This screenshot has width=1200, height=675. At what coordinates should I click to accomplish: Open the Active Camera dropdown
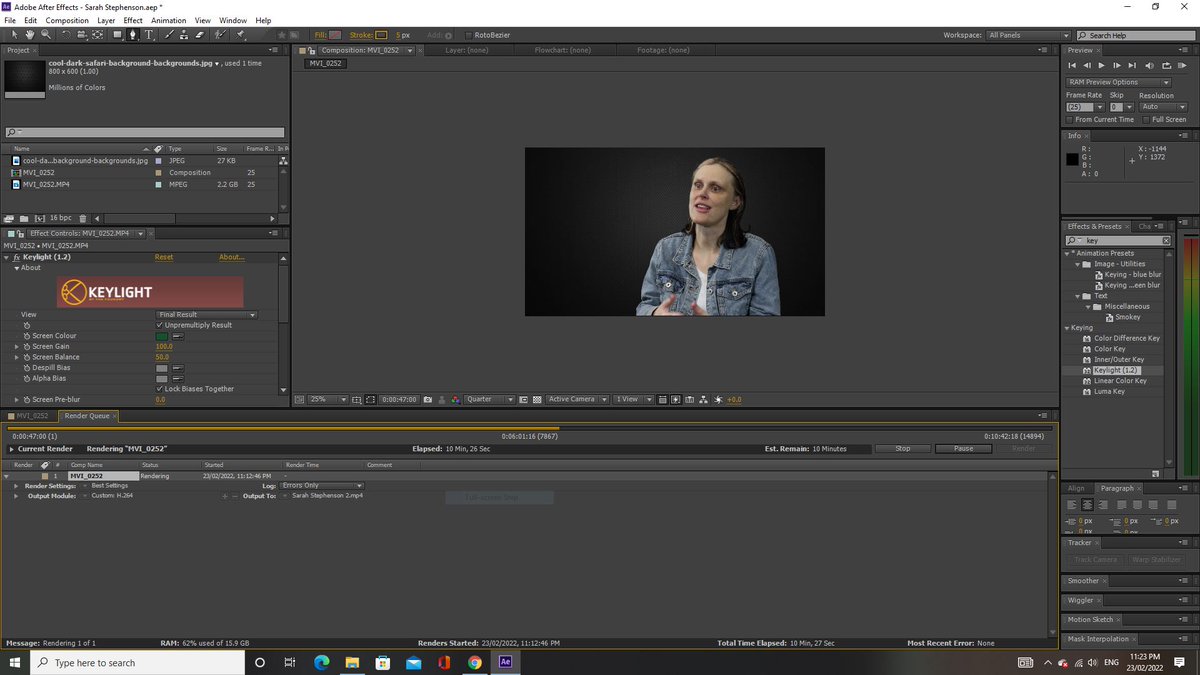577,399
